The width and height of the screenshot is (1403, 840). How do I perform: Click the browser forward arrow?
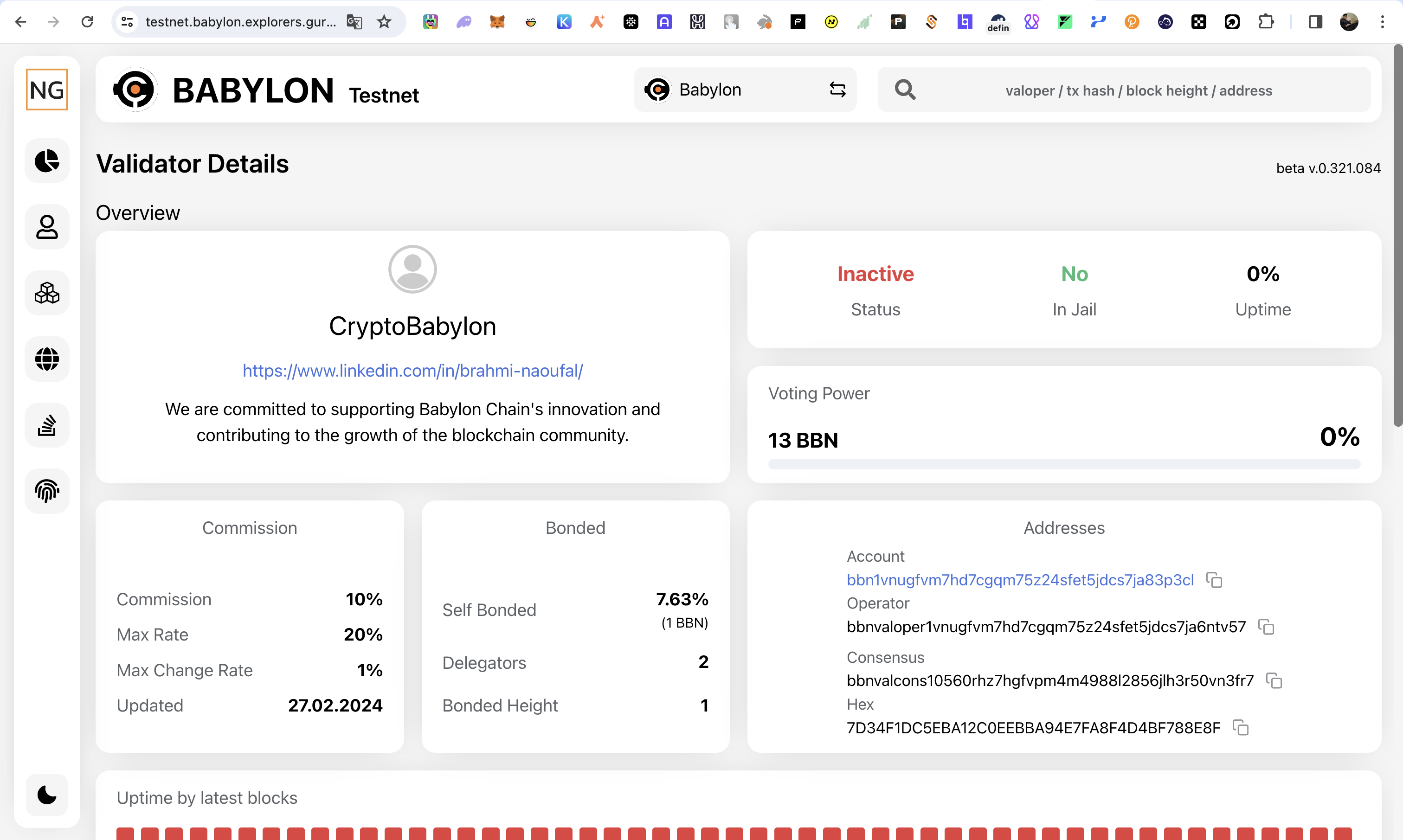[x=54, y=21]
